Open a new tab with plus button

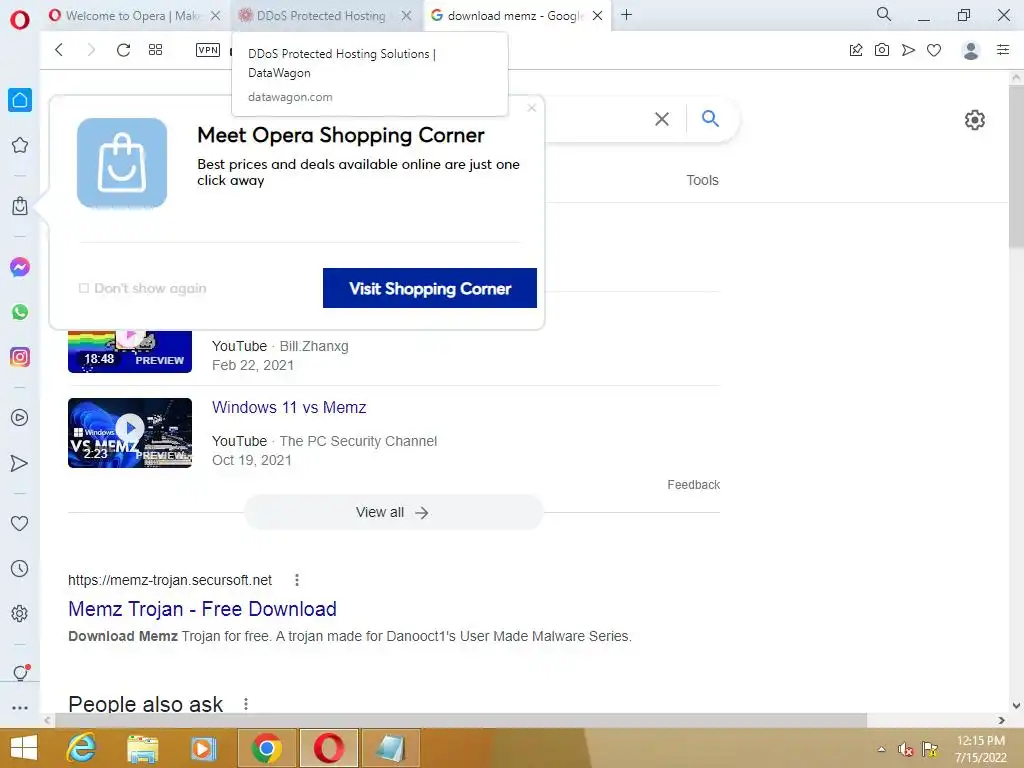click(x=626, y=14)
